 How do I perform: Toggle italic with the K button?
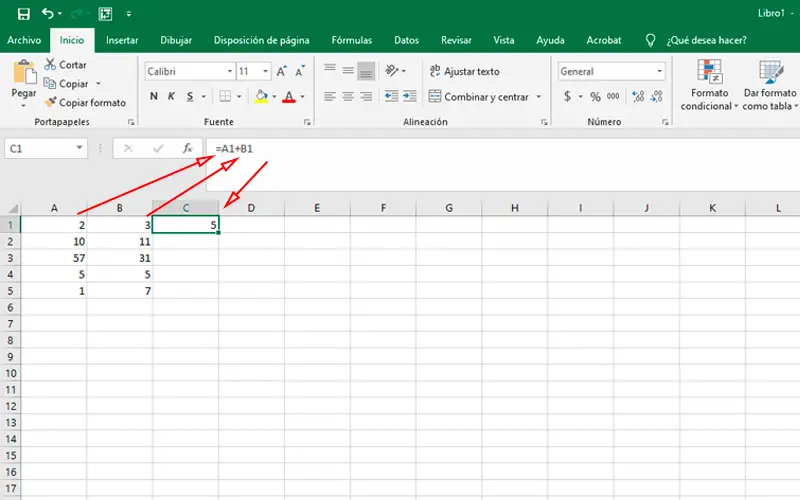pyautogui.click(x=171, y=96)
